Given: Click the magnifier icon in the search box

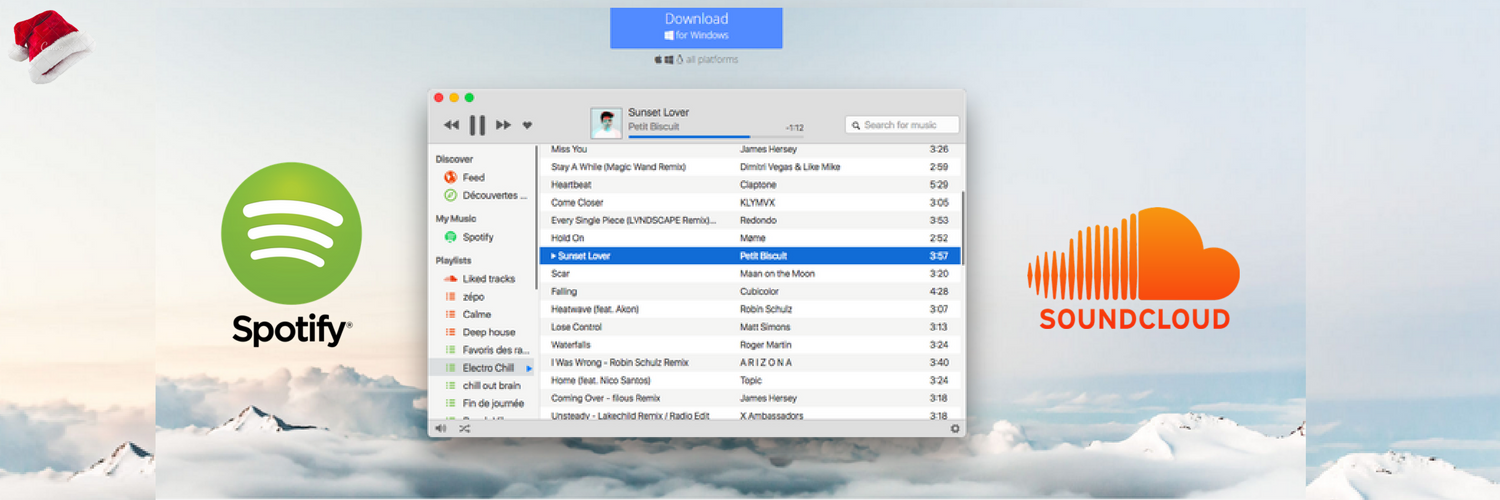Looking at the screenshot, I should 855,125.
